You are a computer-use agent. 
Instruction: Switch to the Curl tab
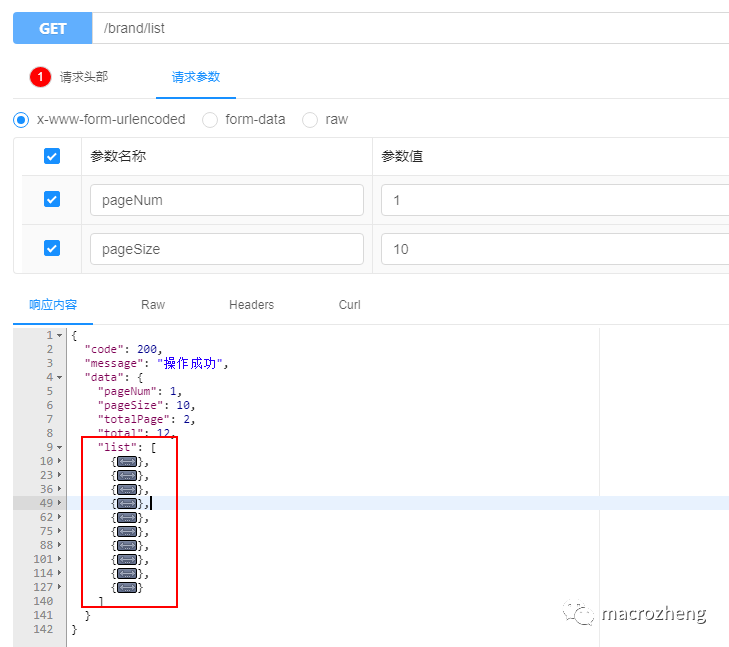pyautogui.click(x=350, y=305)
